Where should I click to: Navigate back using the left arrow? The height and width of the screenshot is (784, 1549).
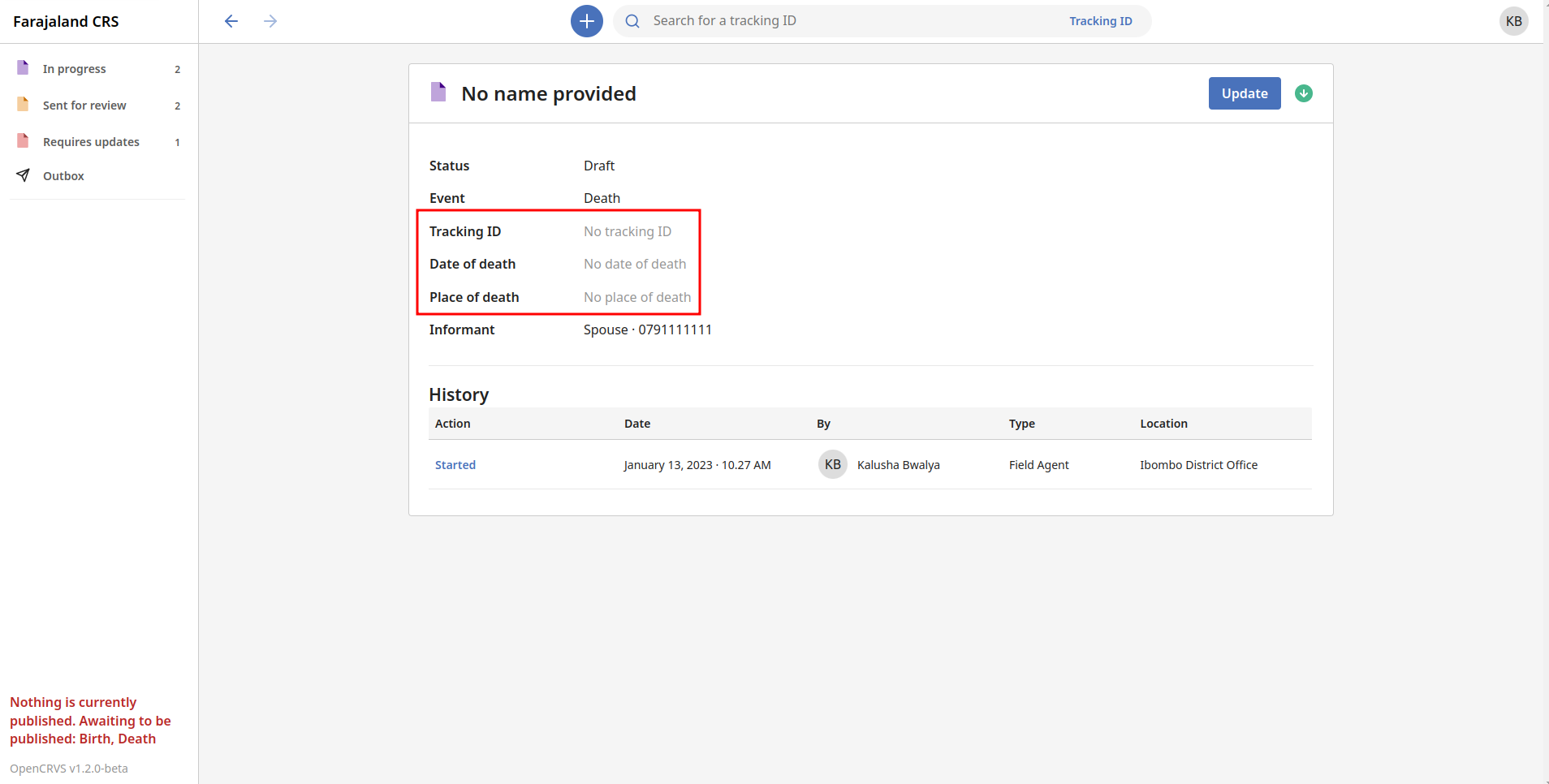(231, 21)
